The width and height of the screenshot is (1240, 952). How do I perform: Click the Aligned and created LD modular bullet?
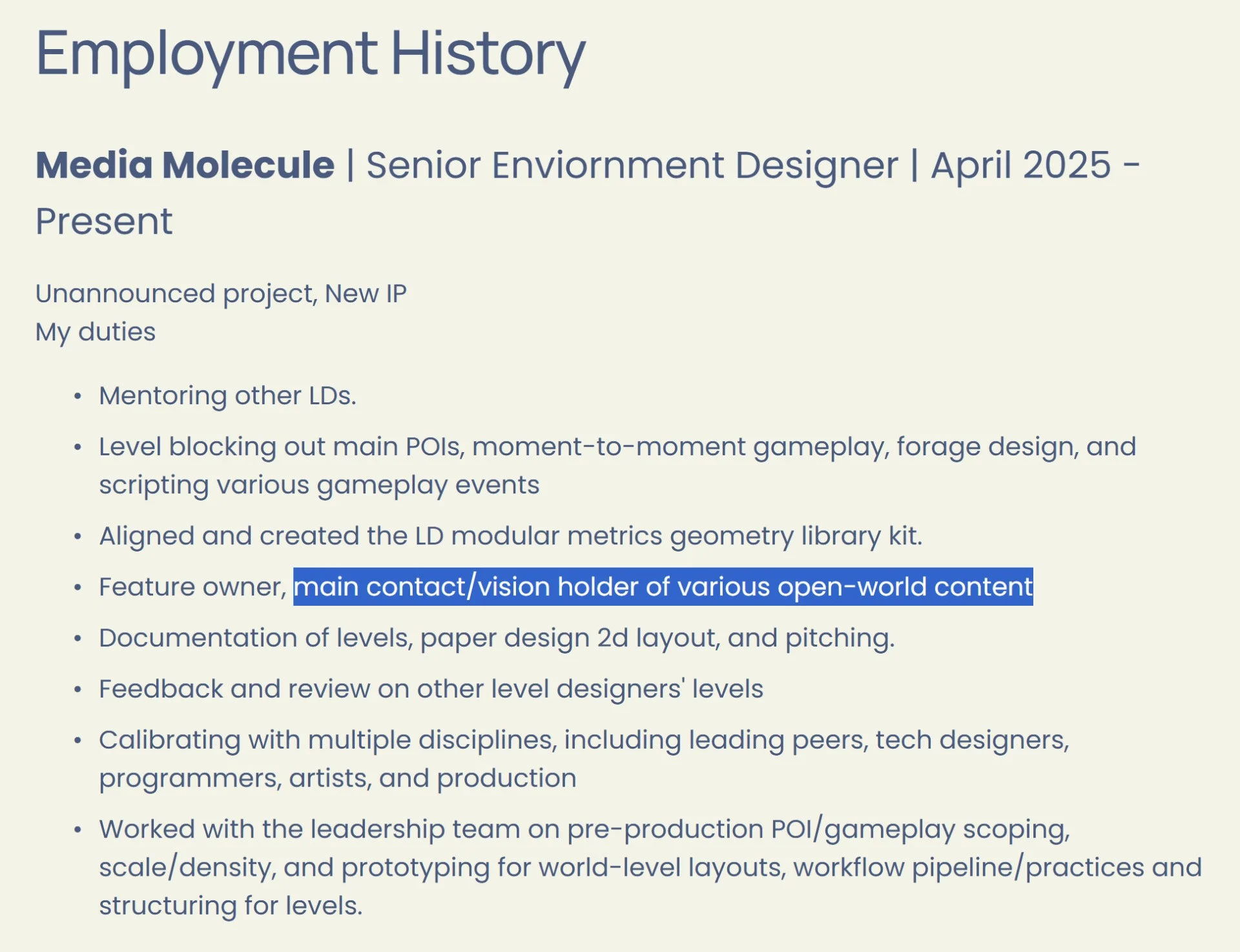pyautogui.click(x=511, y=536)
